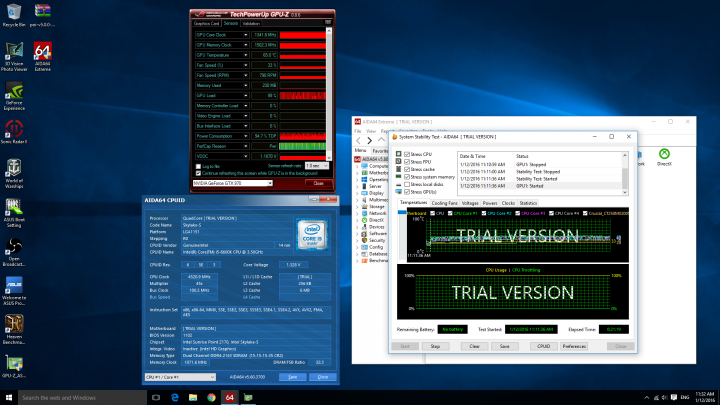Enable the Stress local disks checkbox
Viewport: 720px width, 405px height.
pyautogui.click(x=407, y=184)
